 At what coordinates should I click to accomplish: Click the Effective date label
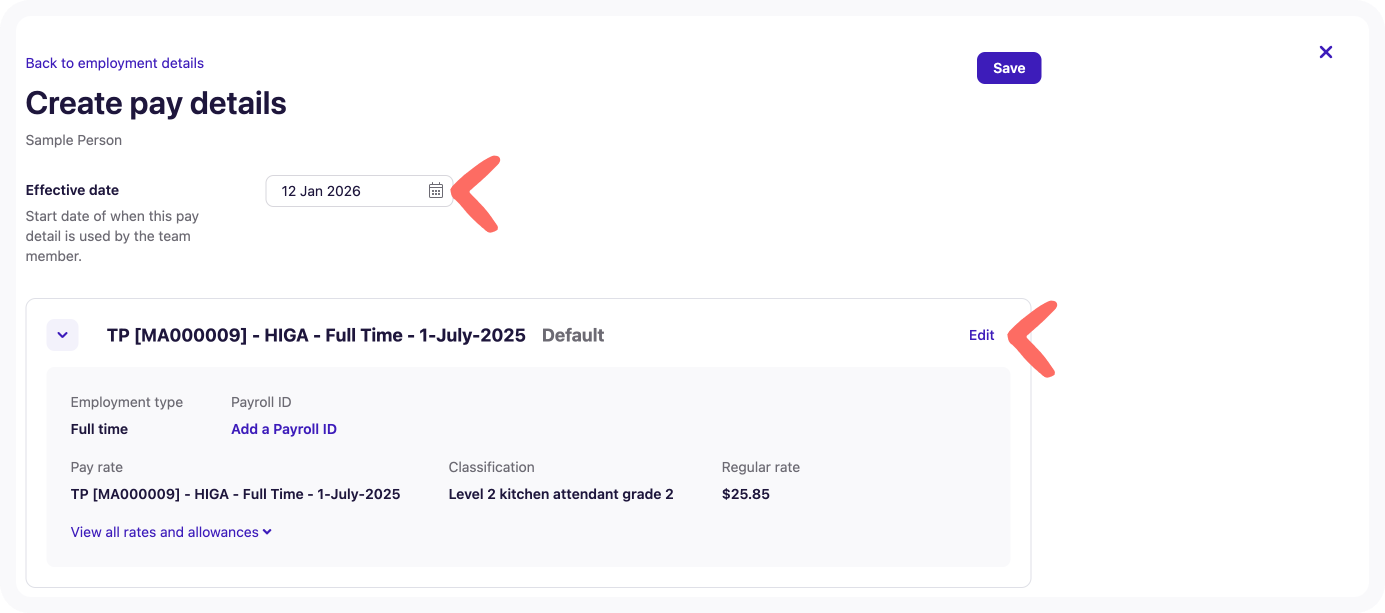pos(72,190)
